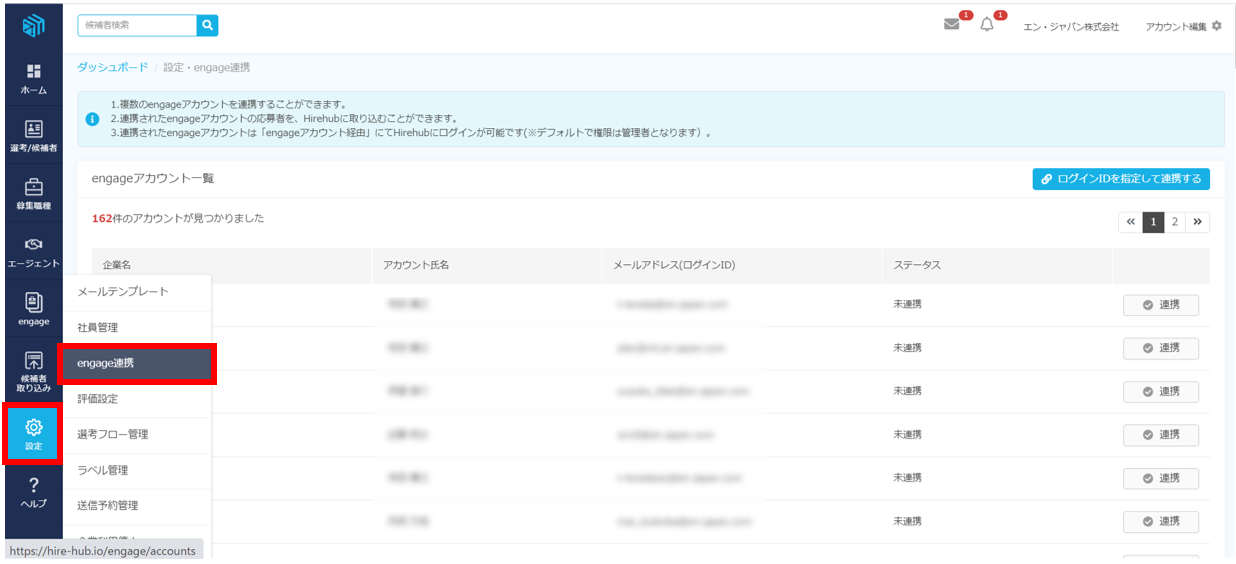
Task: Click the engage sidebar icon
Action: (x=33, y=310)
